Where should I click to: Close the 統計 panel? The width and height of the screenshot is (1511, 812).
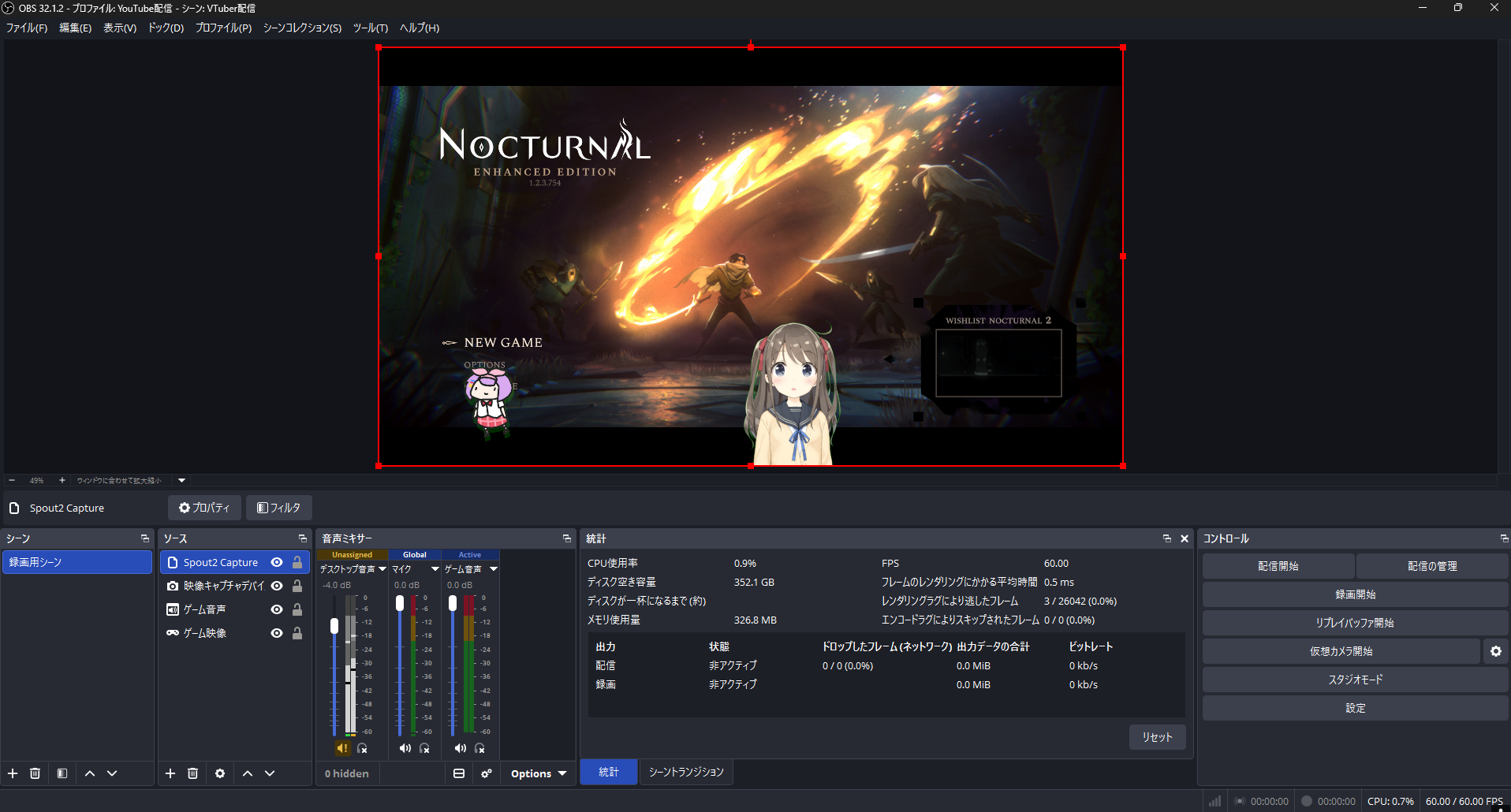point(1185,538)
